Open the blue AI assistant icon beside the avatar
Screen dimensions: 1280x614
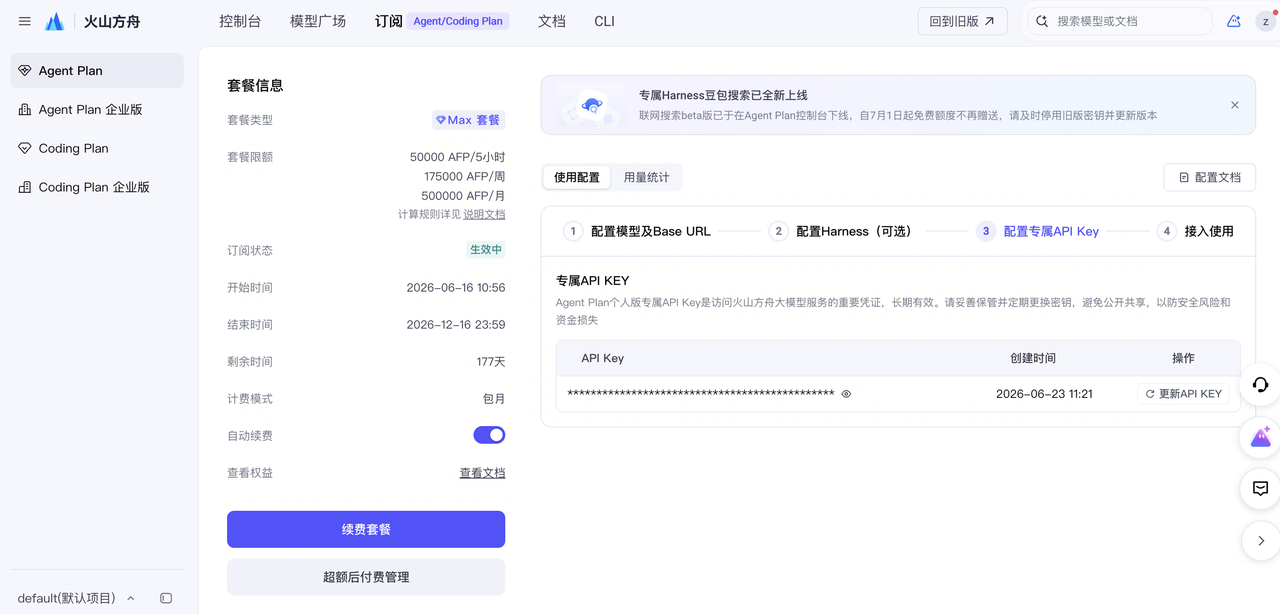point(1234,21)
